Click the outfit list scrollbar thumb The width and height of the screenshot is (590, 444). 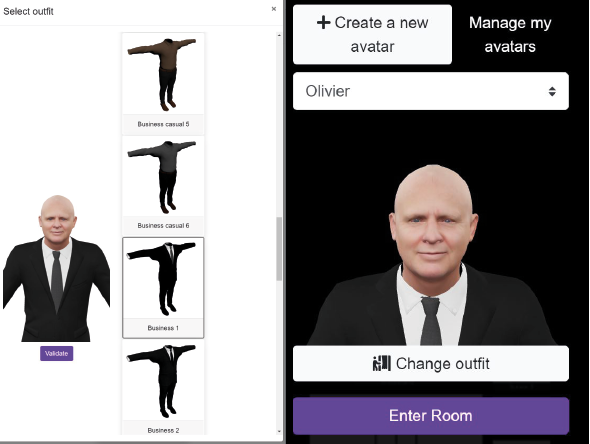279,249
